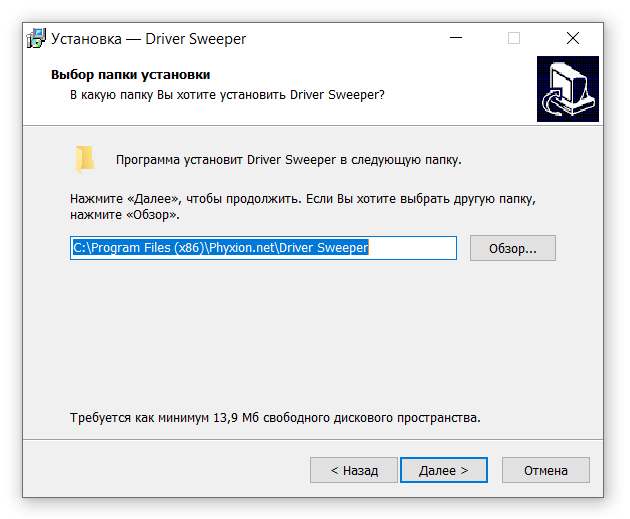The width and height of the screenshot is (630, 519).
Task: Click the setup wizard computer image
Action: coord(566,89)
